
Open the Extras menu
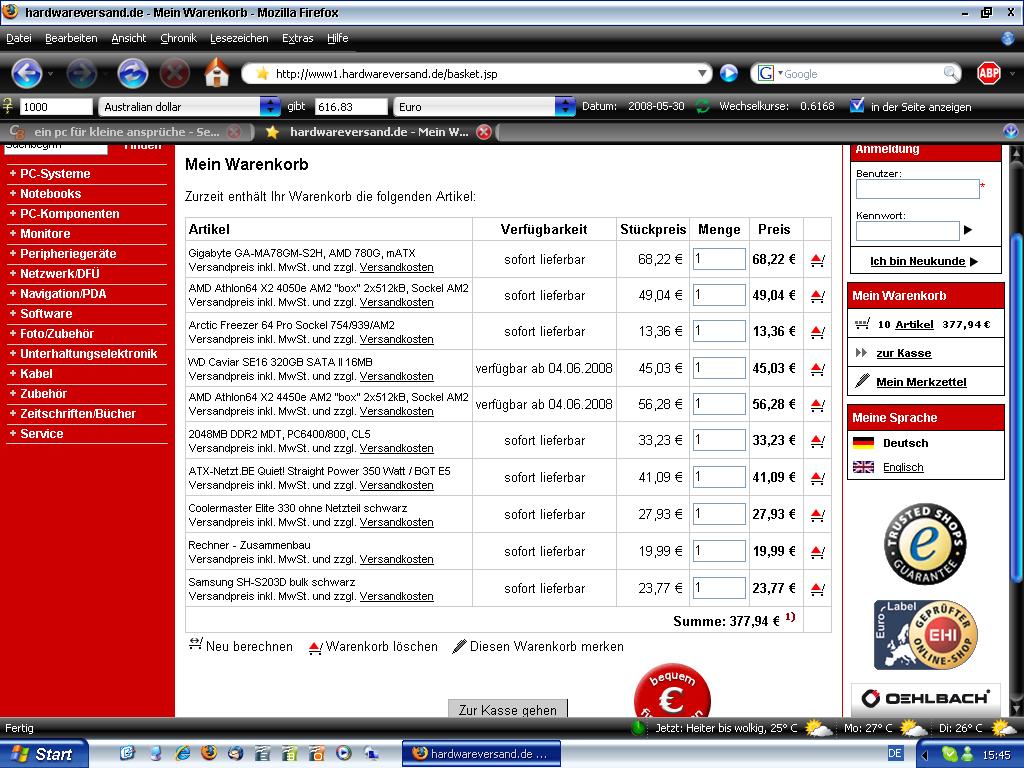[x=297, y=38]
